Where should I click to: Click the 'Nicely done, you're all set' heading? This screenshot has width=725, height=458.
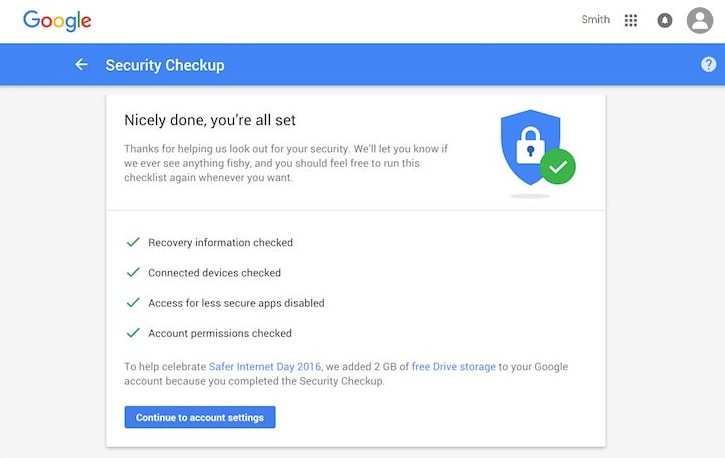tap(210, 120)
